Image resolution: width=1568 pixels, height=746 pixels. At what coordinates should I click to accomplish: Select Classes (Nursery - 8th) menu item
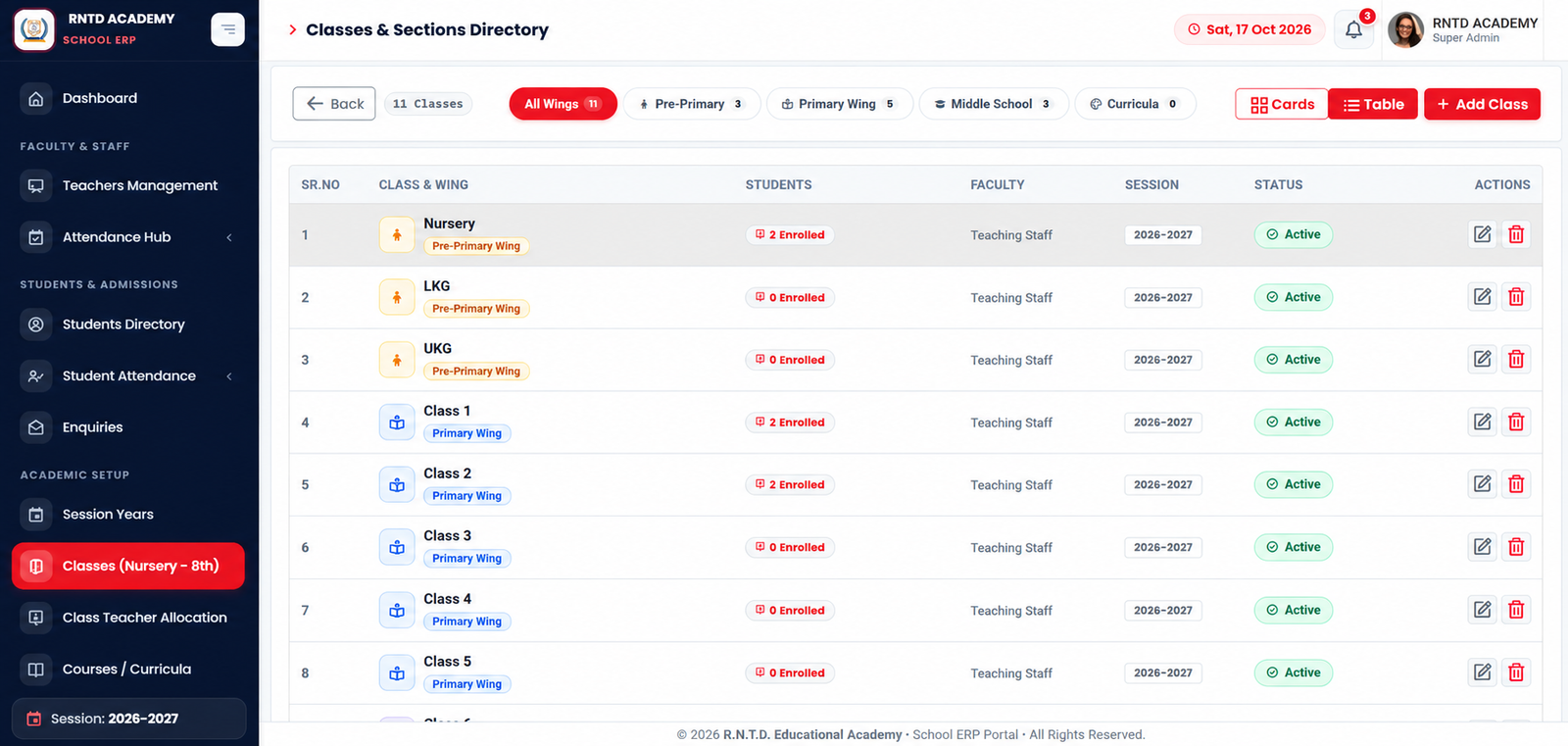coord(128,566)
